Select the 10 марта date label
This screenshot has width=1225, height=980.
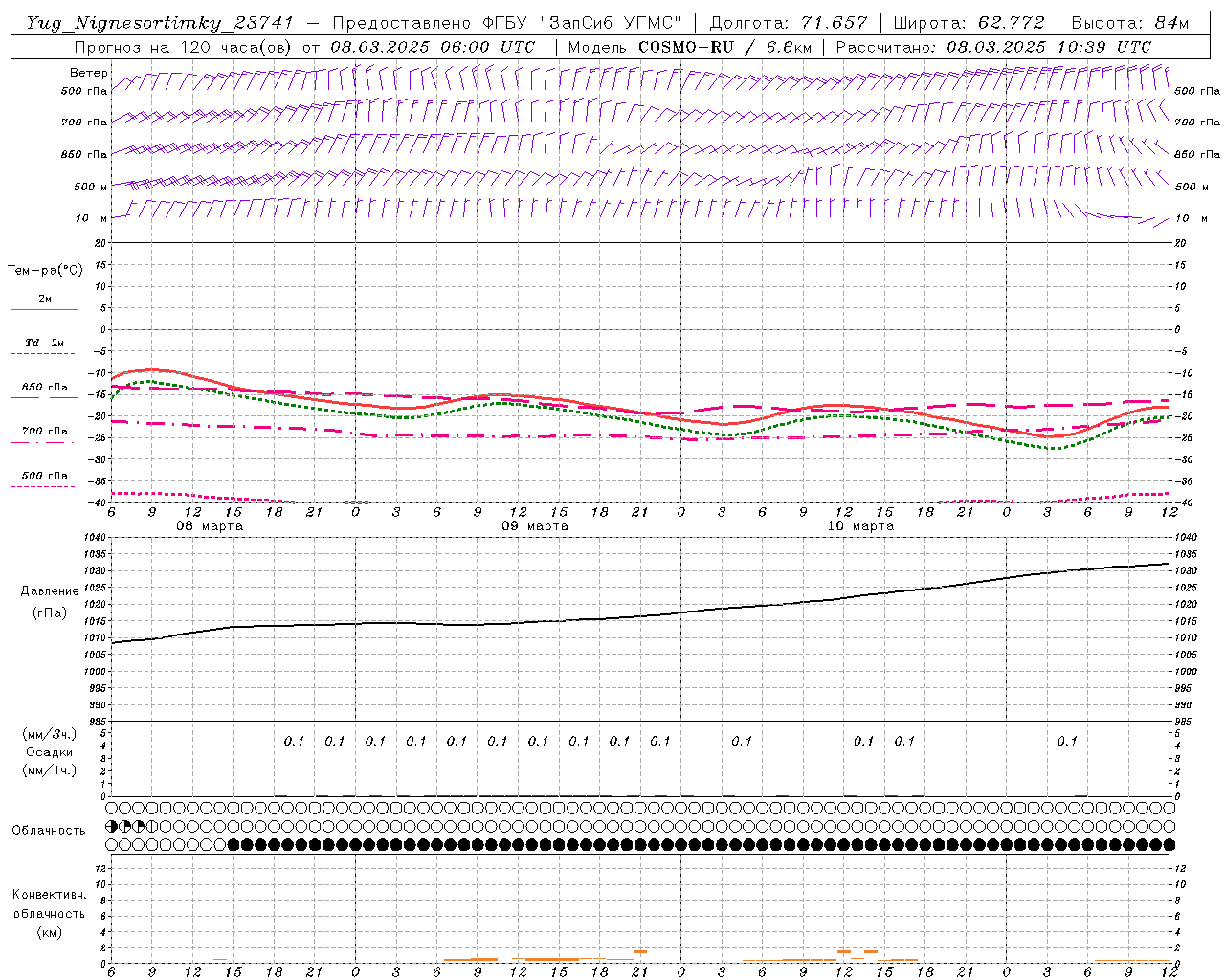[x=860, y=526]
